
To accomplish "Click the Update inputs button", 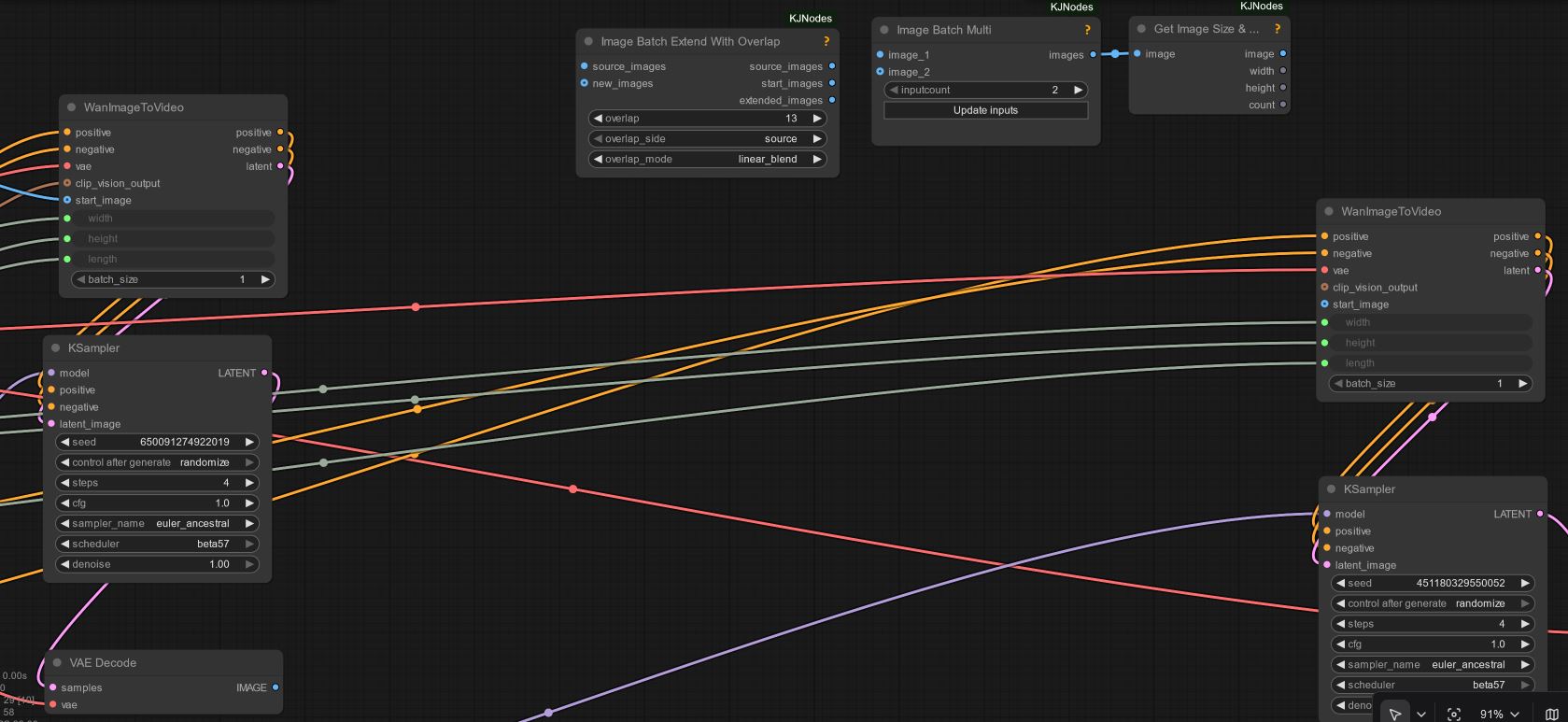I will (985, 110).
